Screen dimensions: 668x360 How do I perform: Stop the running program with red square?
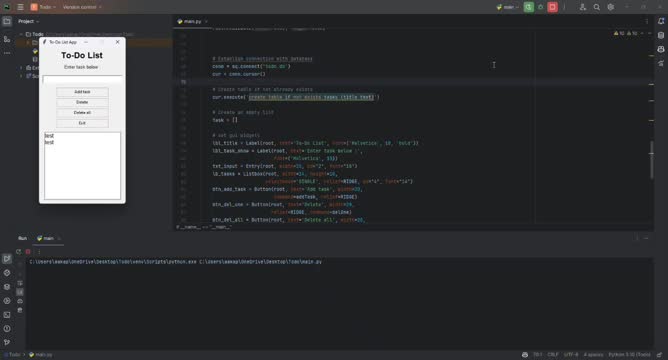[553, 7]
